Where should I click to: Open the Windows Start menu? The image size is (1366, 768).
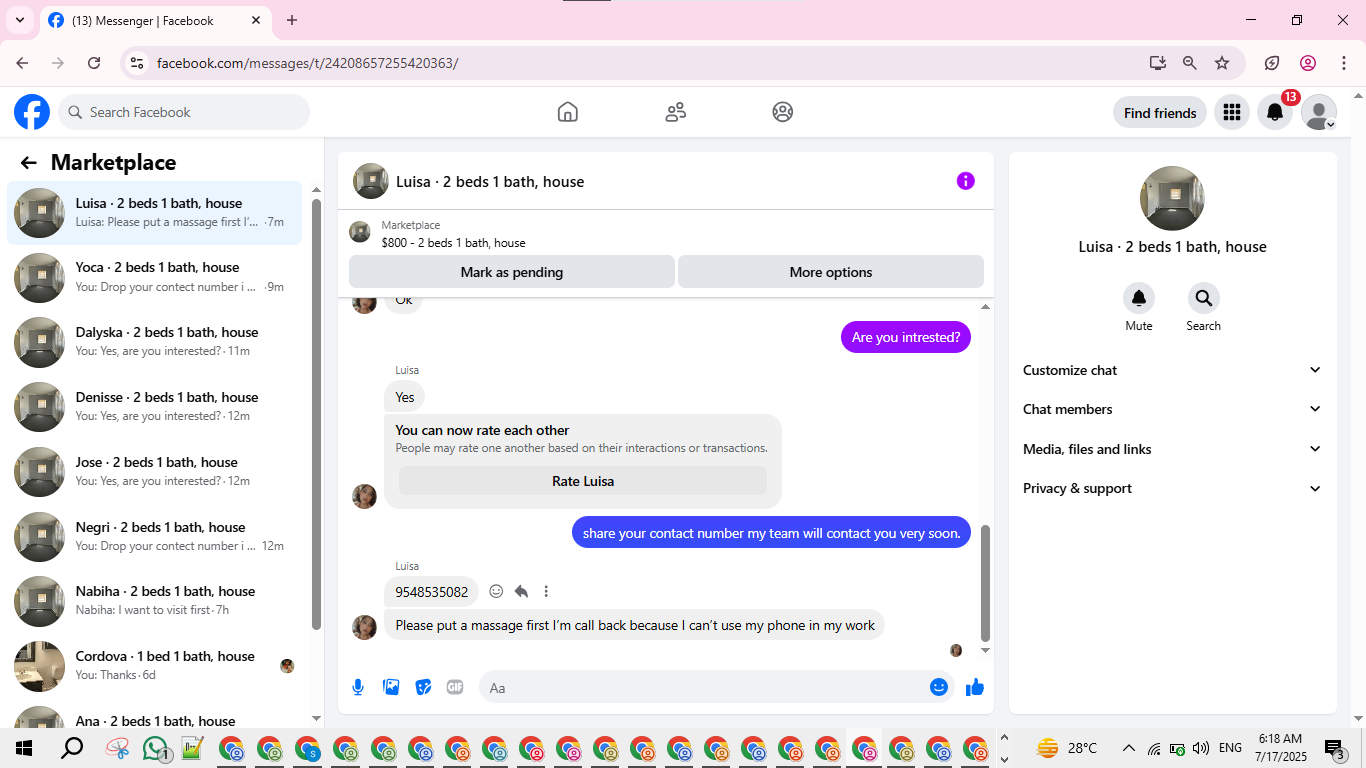24,748
